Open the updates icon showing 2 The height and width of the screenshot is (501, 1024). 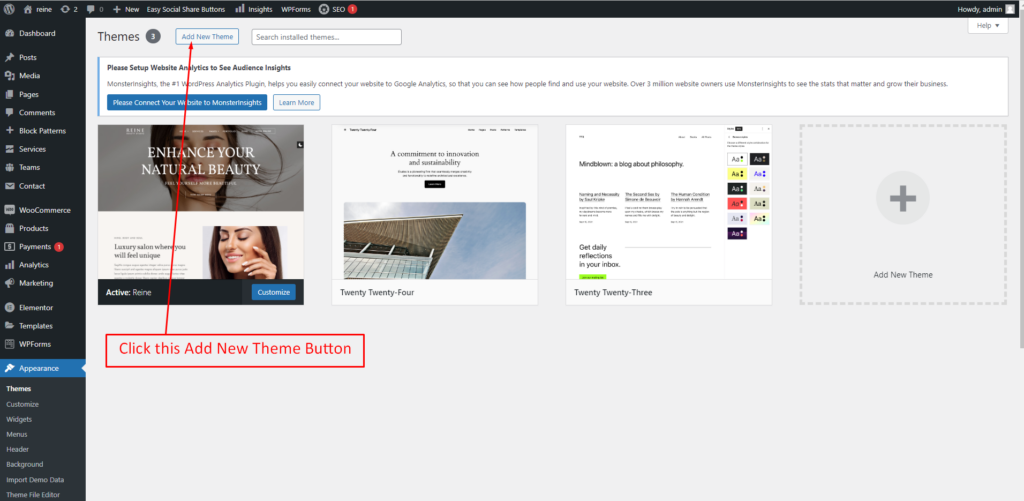click(x=65, y=9)
